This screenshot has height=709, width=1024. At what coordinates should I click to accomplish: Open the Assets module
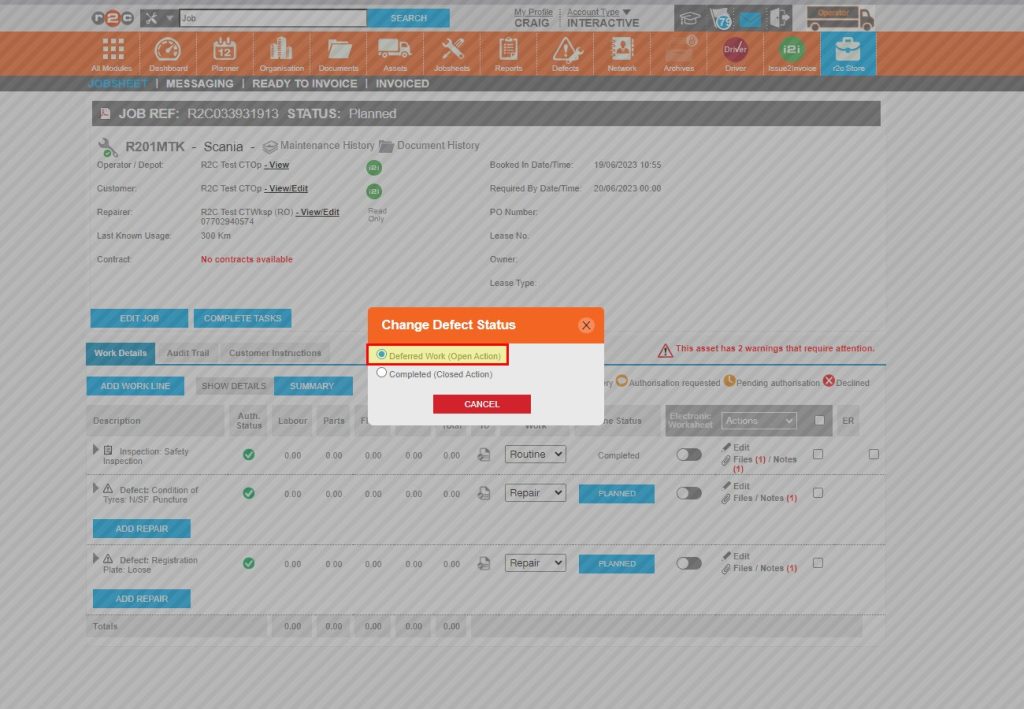click(395, 52)
